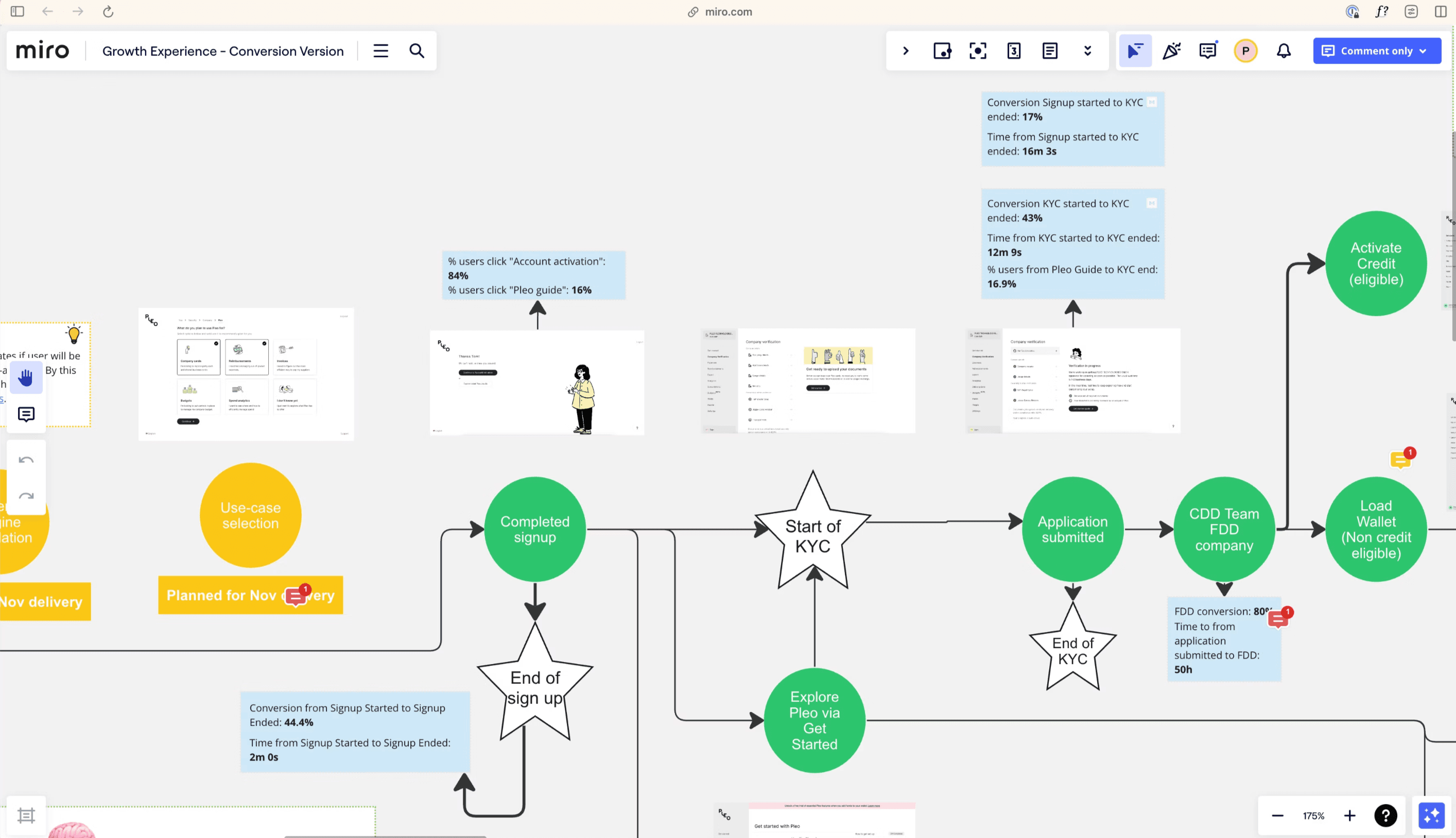
Task: Click the board title Growth Experience
Action: coord(223,50)
